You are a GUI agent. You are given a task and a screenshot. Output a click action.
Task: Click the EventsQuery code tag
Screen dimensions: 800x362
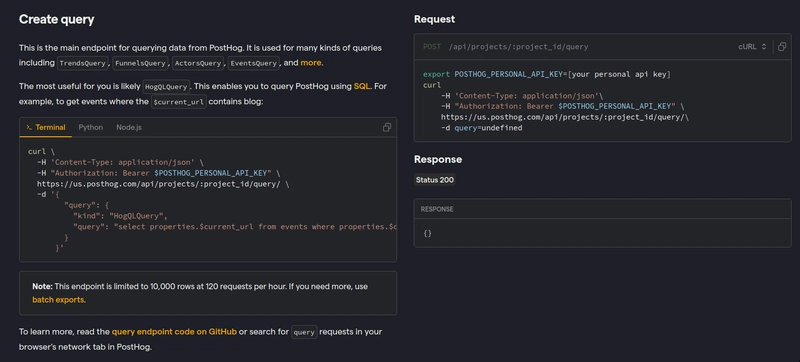[254, 63]
